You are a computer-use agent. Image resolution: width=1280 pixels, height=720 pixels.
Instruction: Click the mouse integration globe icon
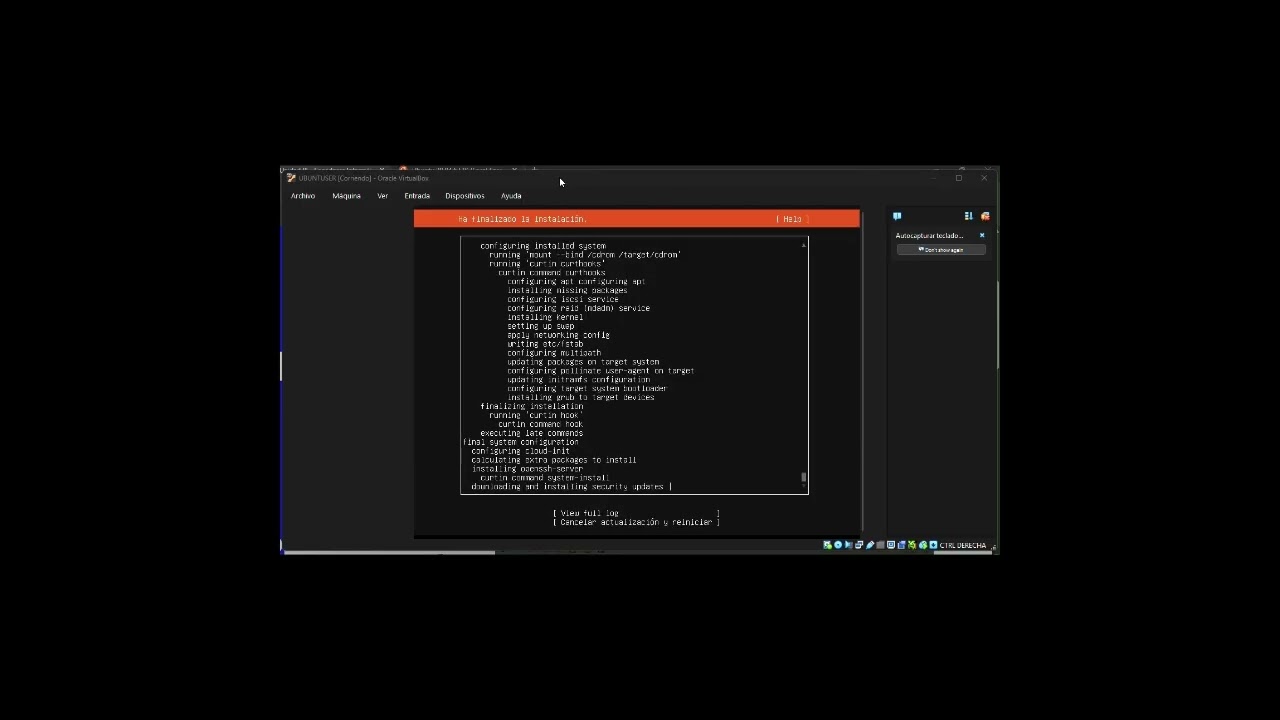[x=923, y=545]
